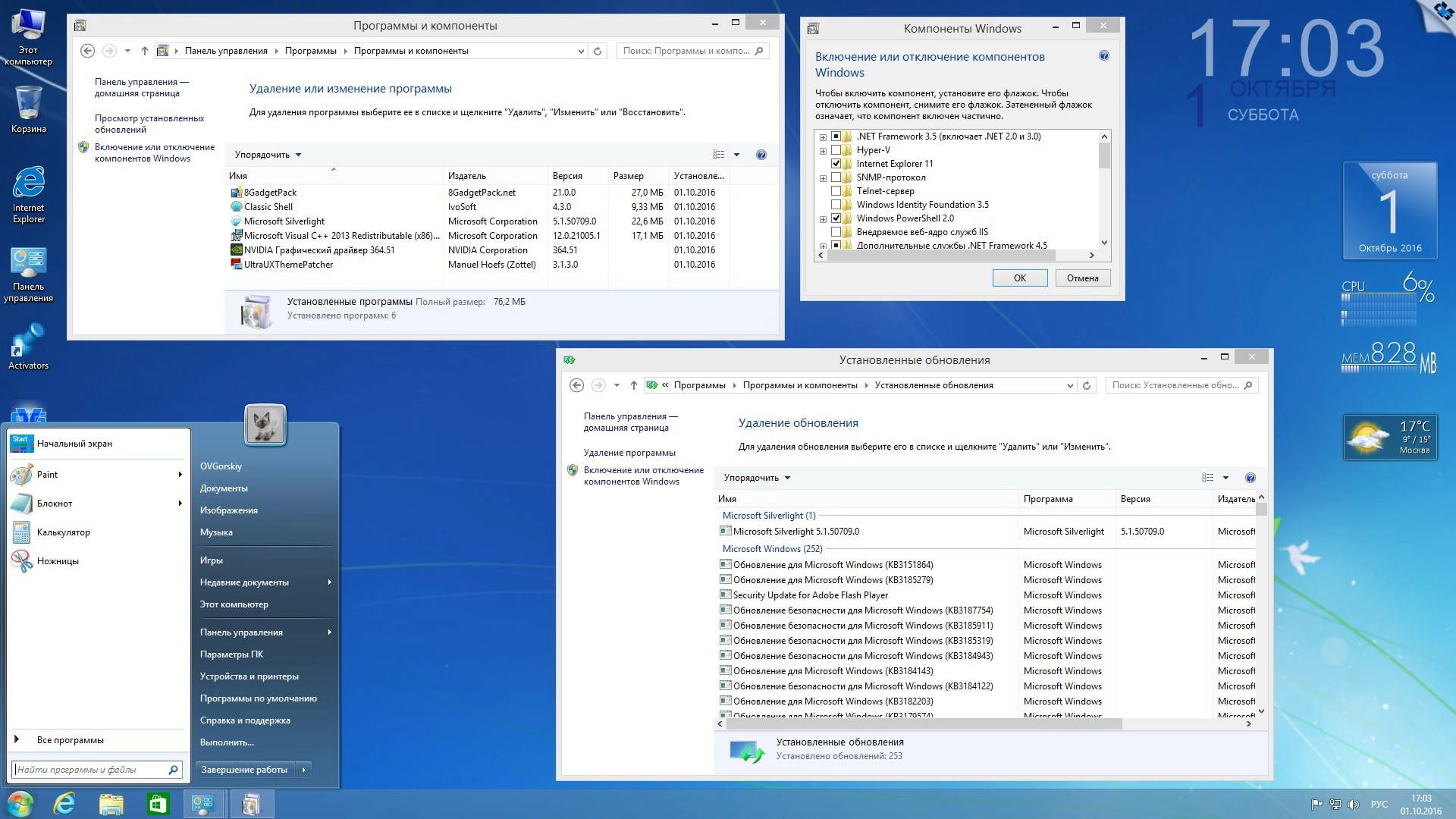Open Блокнот from Start menu
The image size is (1456, 819).
coord(97,504)
